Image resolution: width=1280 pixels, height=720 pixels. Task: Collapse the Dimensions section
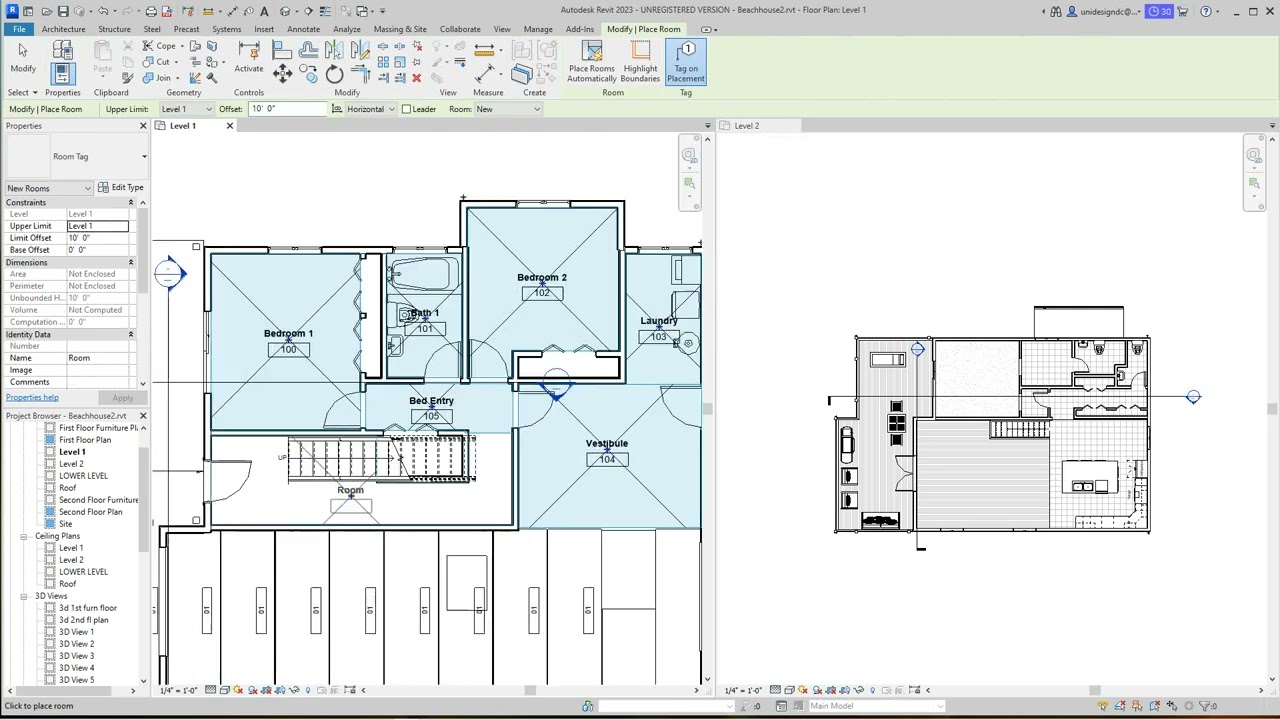click(130, 263)
